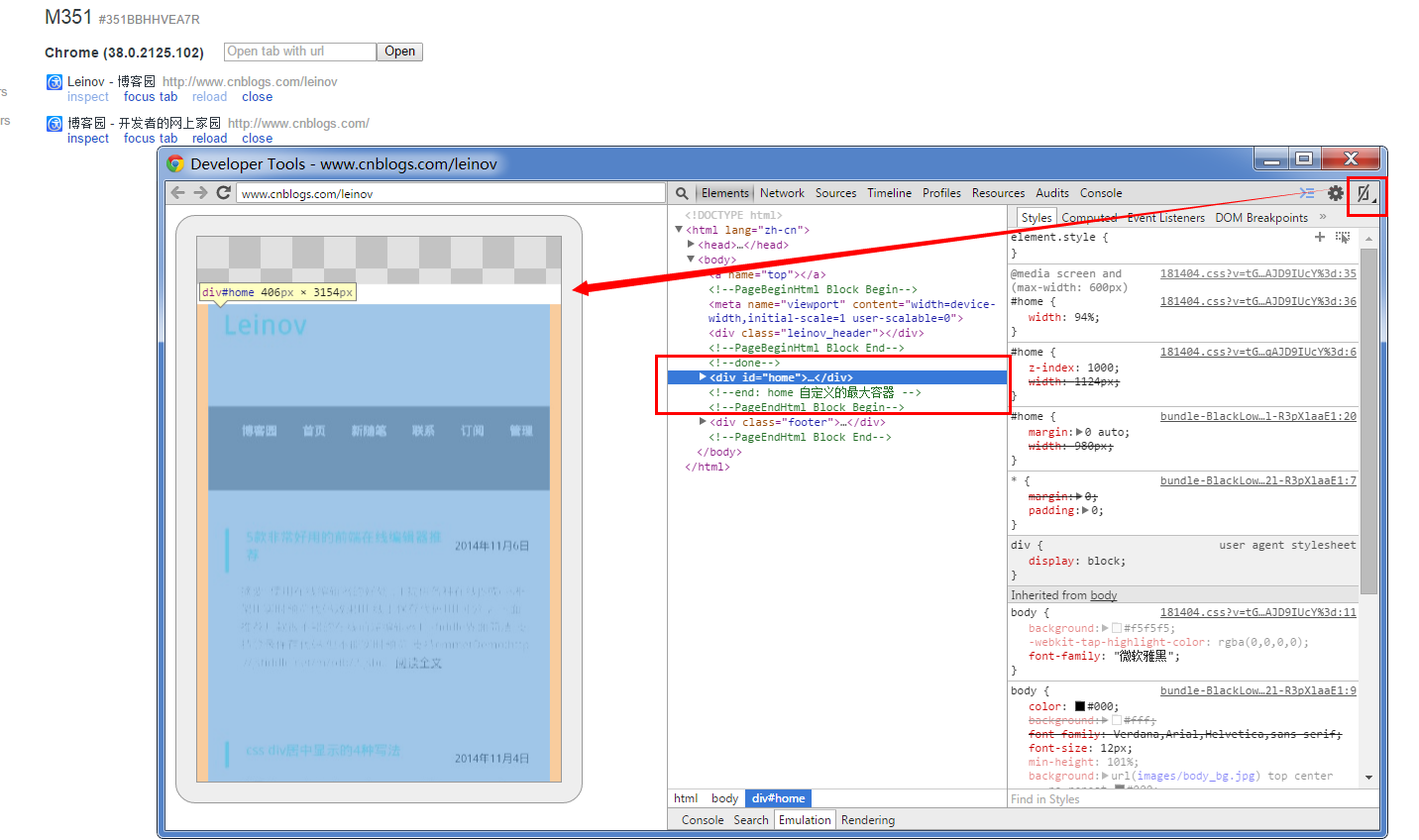
Task: Show the console drawer using the toolbar icon
Action: (x=1307, y=193)
